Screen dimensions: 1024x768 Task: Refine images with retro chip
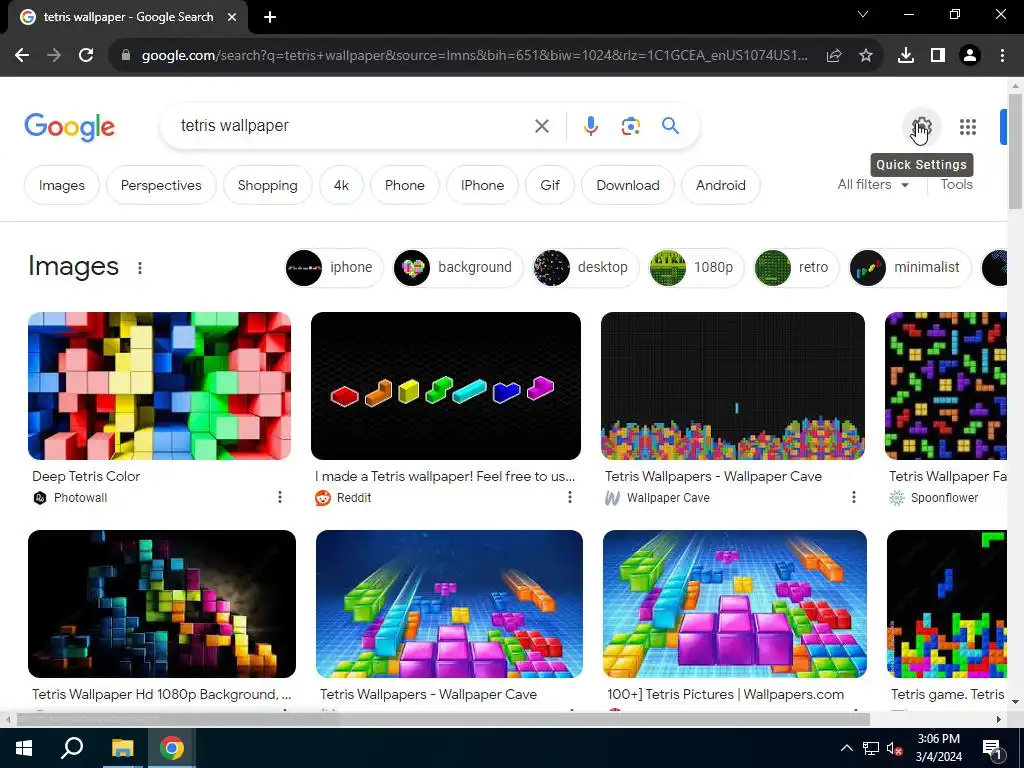795,268
